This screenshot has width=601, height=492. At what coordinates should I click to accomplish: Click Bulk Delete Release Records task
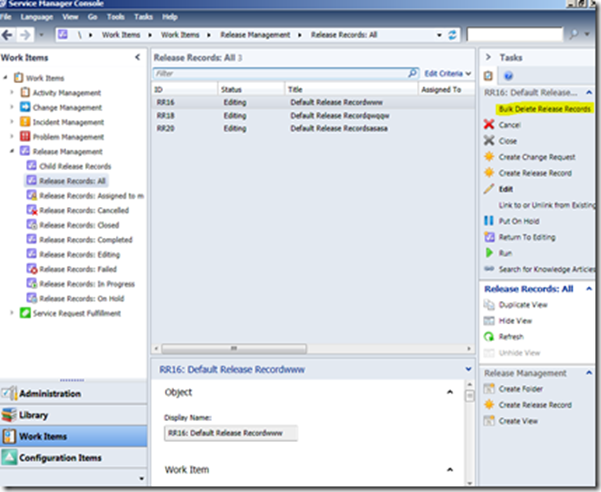point(544,109)
